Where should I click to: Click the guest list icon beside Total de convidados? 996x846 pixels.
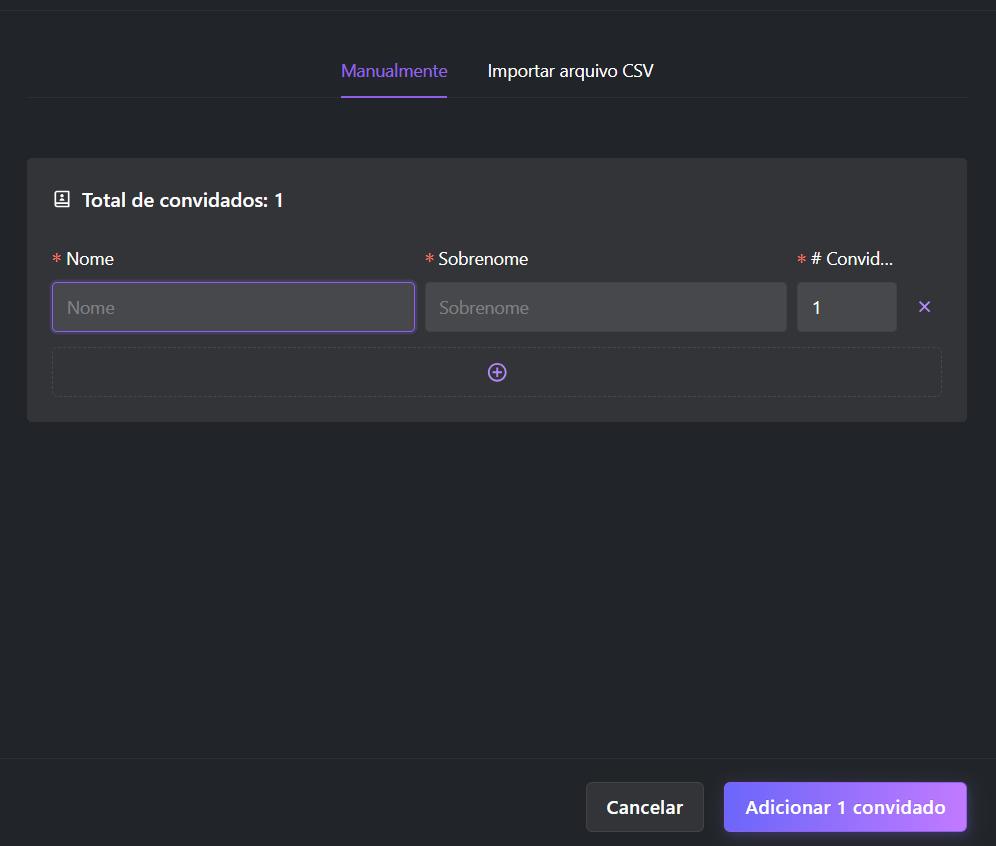point(62,199)
